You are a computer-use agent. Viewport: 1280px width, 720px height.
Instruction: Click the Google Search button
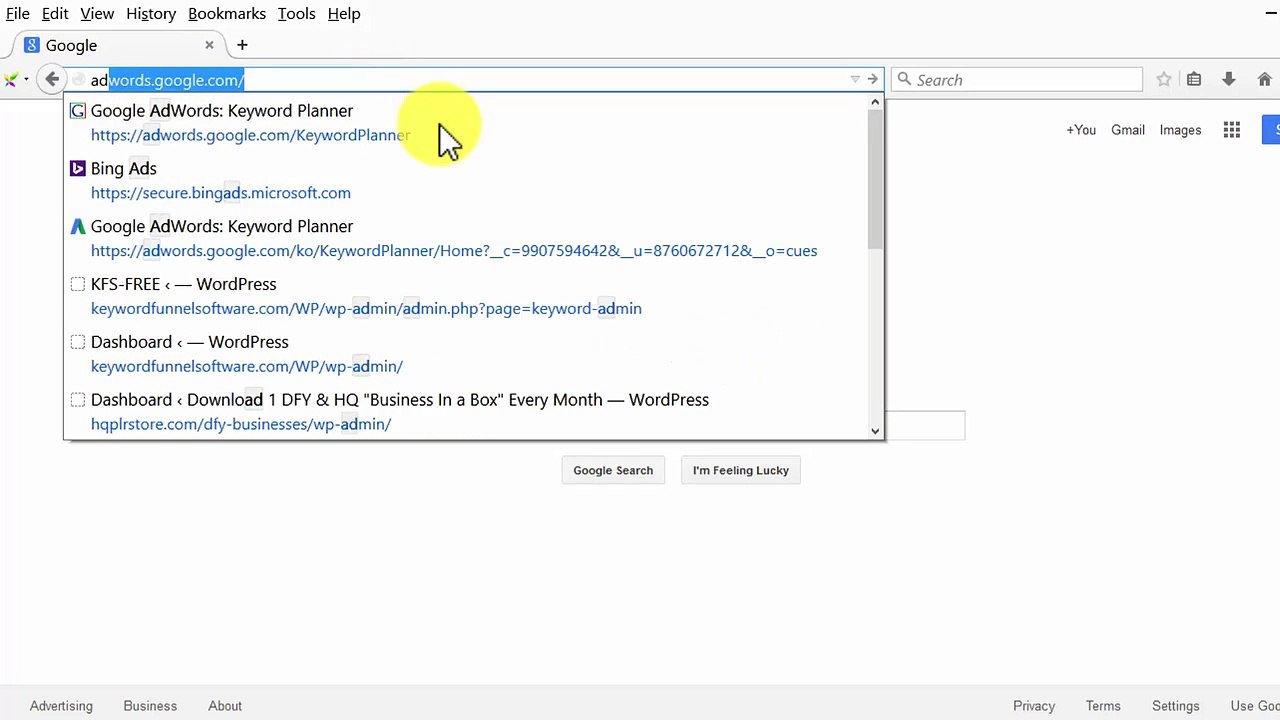613,470
